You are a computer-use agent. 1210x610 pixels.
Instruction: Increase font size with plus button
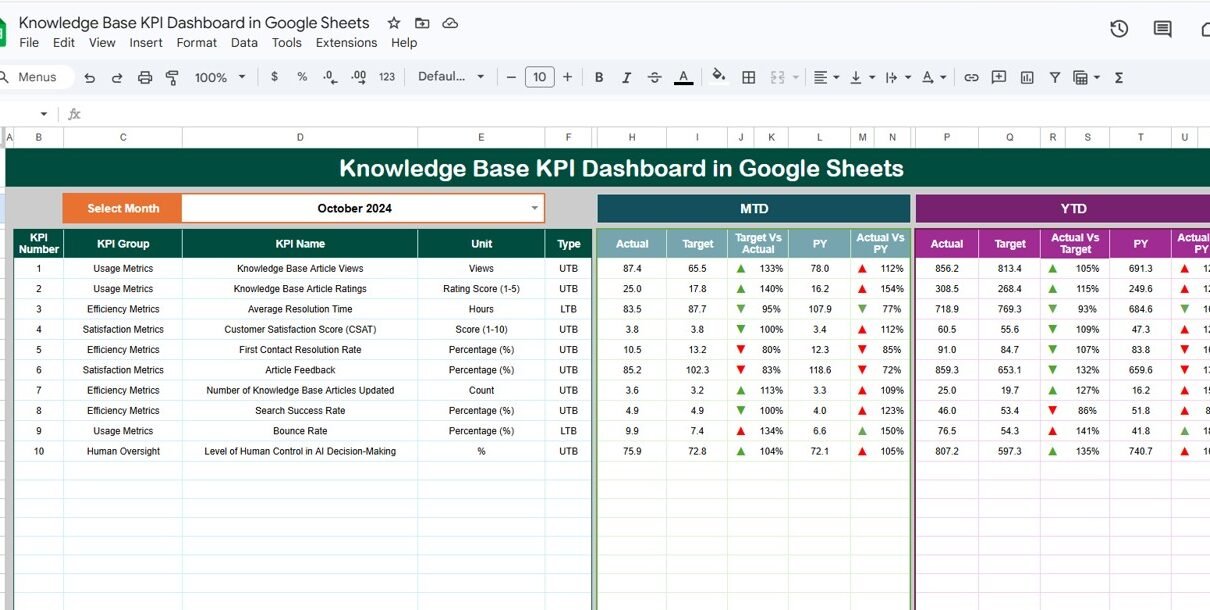(568, 77)
